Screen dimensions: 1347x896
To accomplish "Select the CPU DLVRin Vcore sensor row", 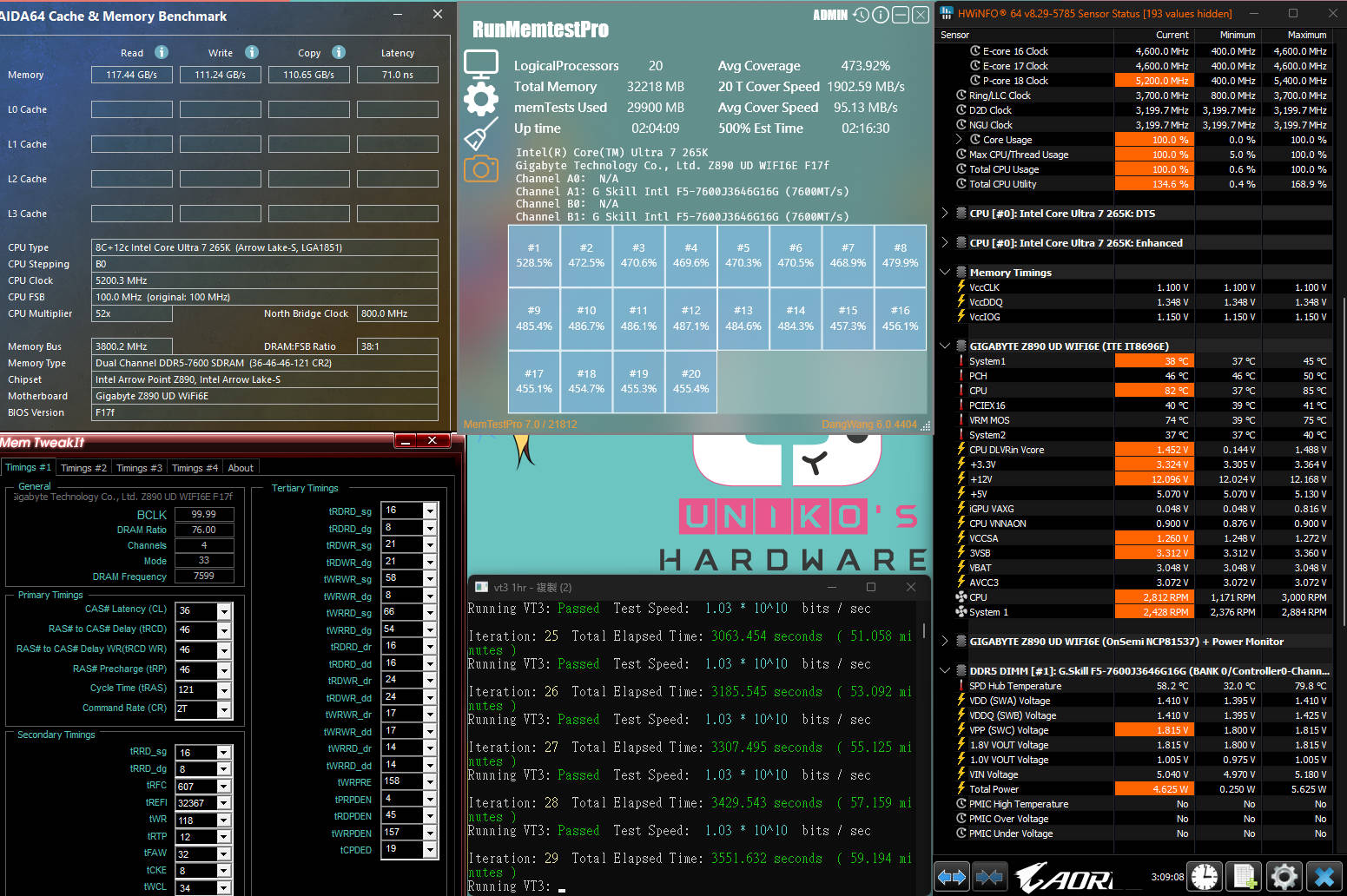I will [1134, 450].
